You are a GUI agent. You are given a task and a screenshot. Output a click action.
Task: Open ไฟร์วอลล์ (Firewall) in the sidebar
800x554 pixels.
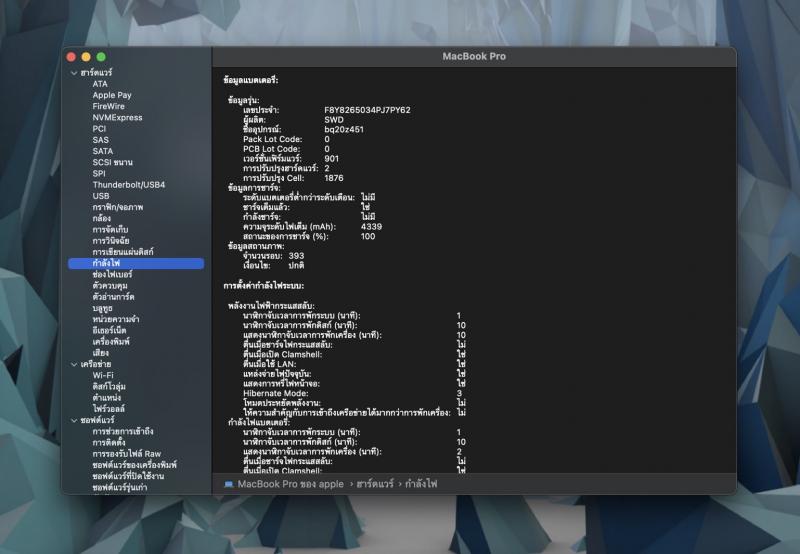[x=112, y=409]
